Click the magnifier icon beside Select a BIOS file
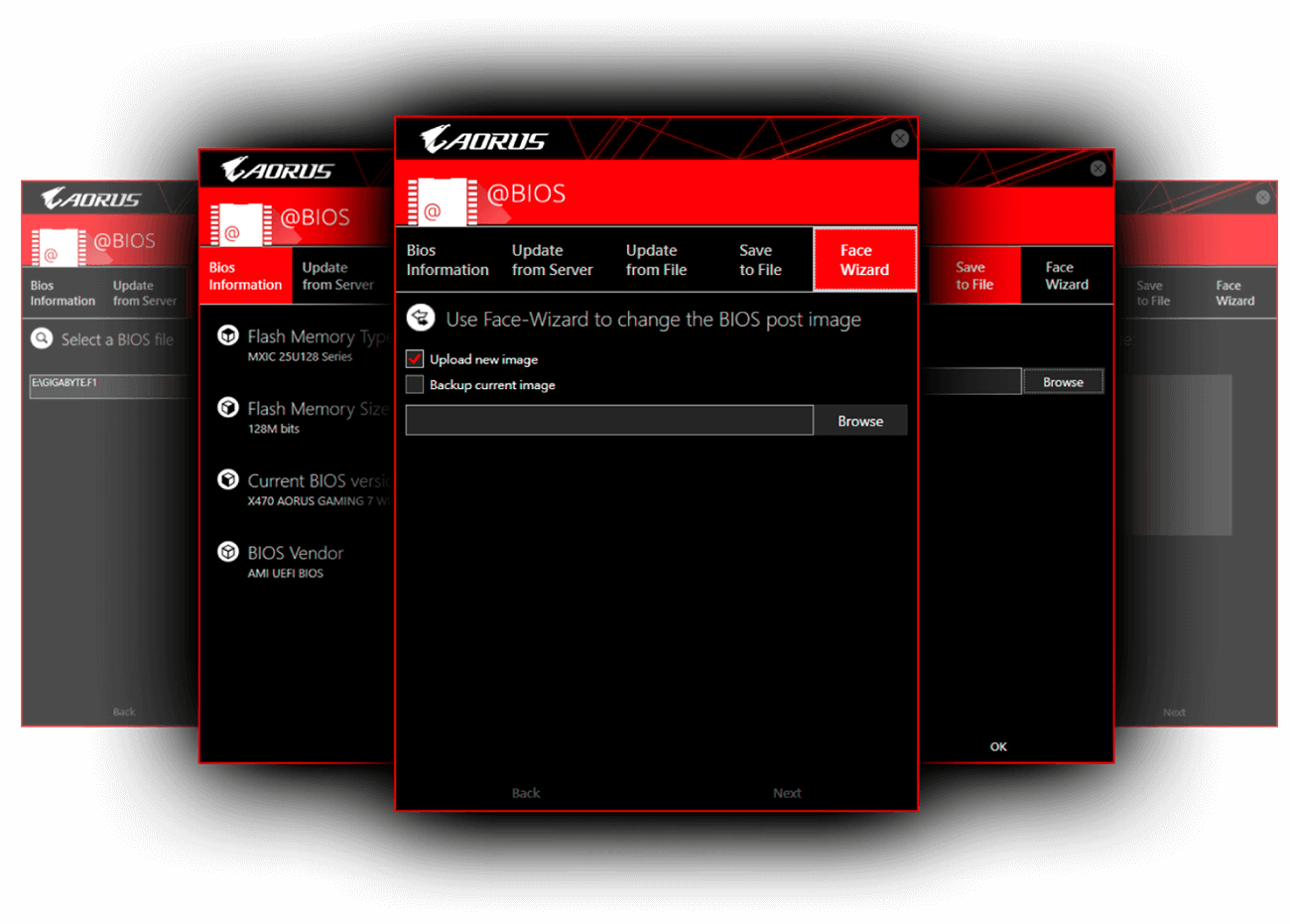1290x924 pixels. 42,338
